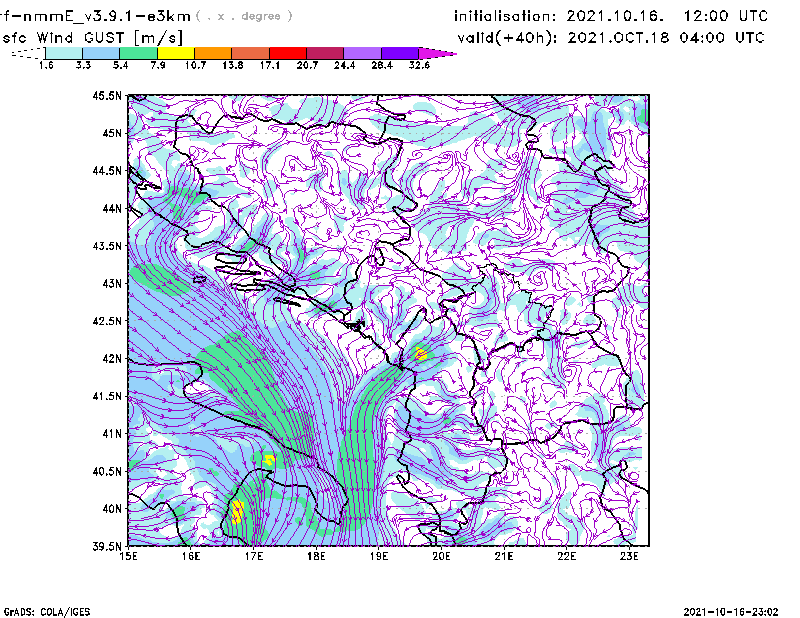This screenshot has height=618, width=800.
Task: Click the '42.5N' latitude label
Action: click(107, 321)
